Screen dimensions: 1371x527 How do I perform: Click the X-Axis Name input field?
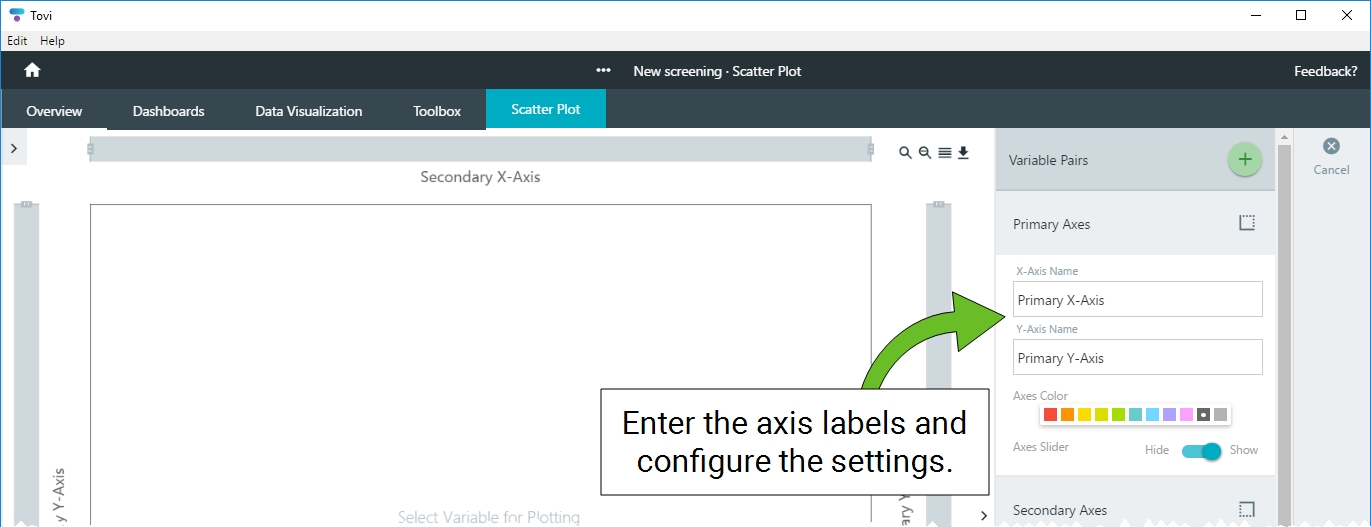click(1138, 300)
